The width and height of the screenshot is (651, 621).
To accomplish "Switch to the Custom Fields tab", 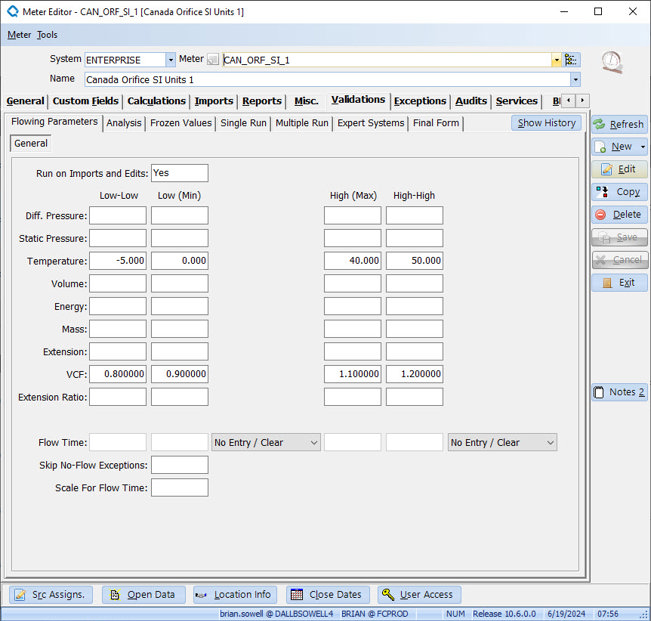I will (86, 101).
